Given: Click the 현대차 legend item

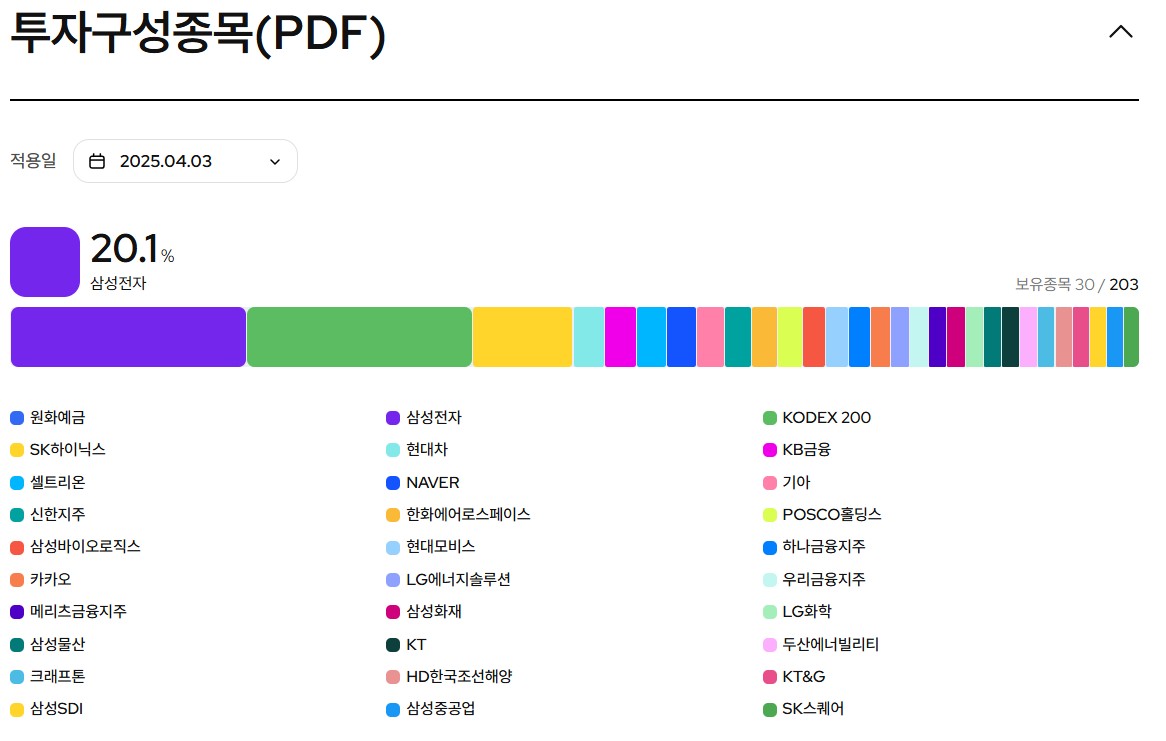Looking at the screenshot, I should pos(417,449).
